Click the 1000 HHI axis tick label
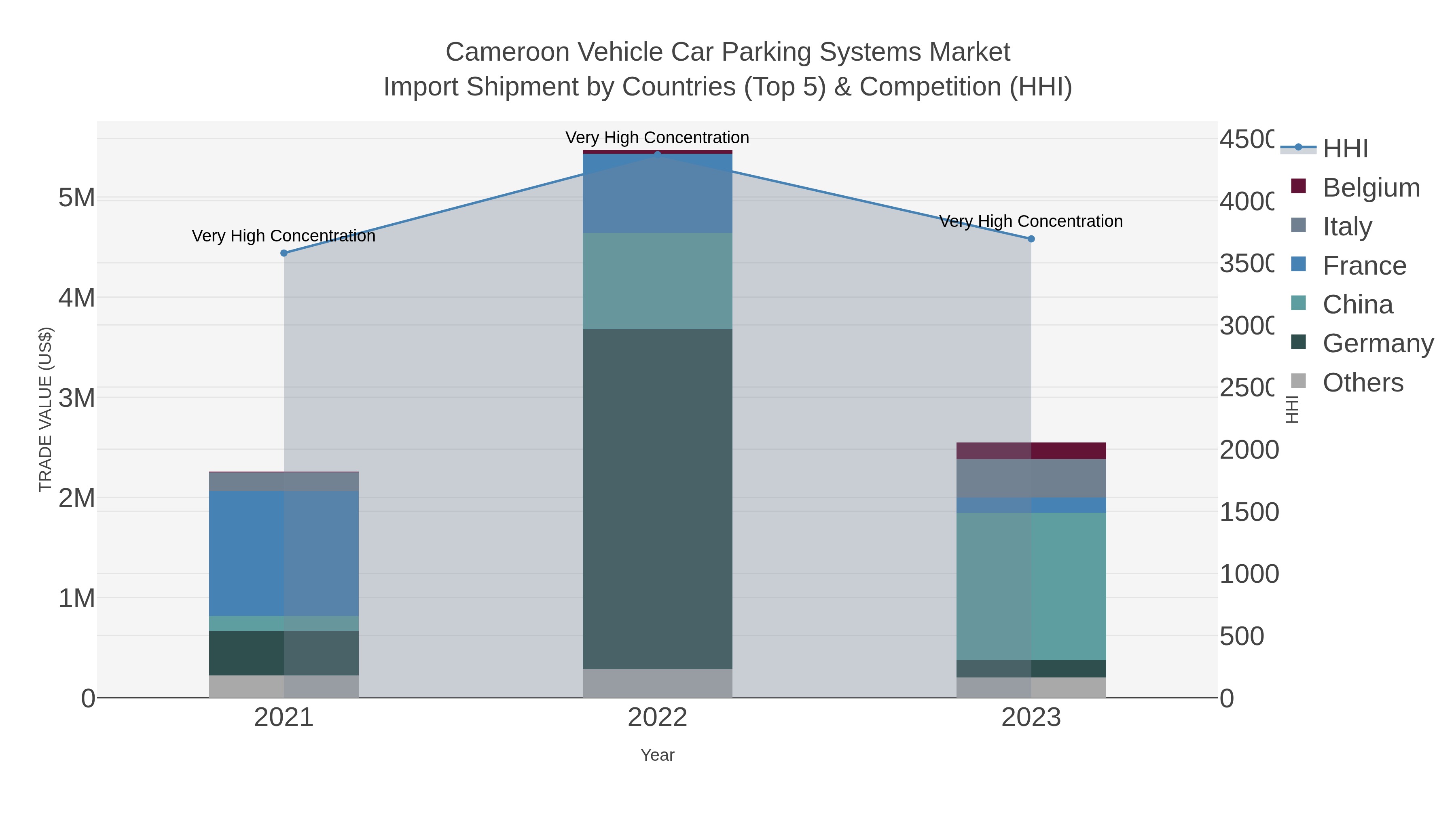The height and width of the screenshot is (819, 1456). click(x=1249, y=574)
